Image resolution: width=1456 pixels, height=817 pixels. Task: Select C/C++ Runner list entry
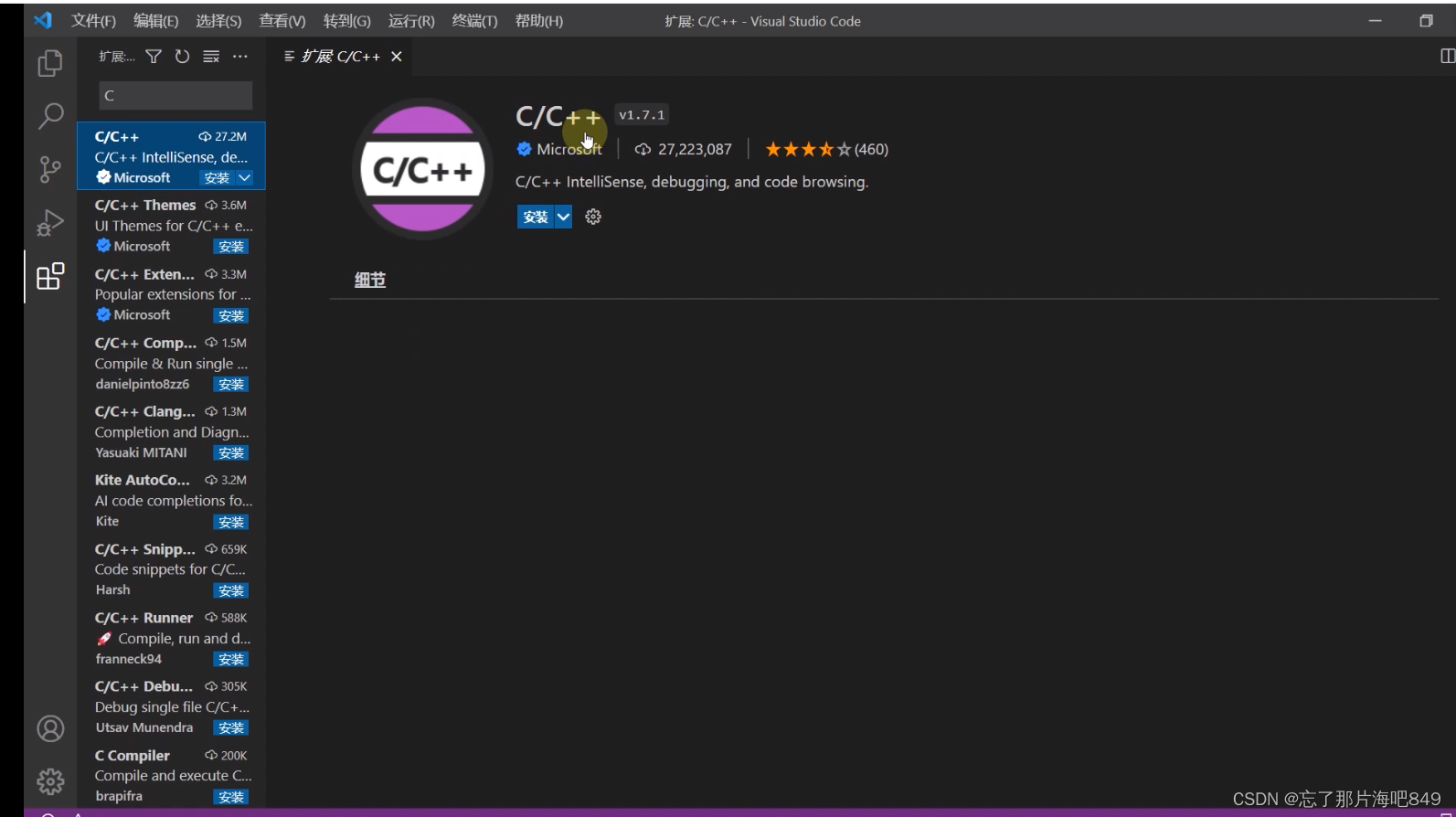tap(171, 638)
